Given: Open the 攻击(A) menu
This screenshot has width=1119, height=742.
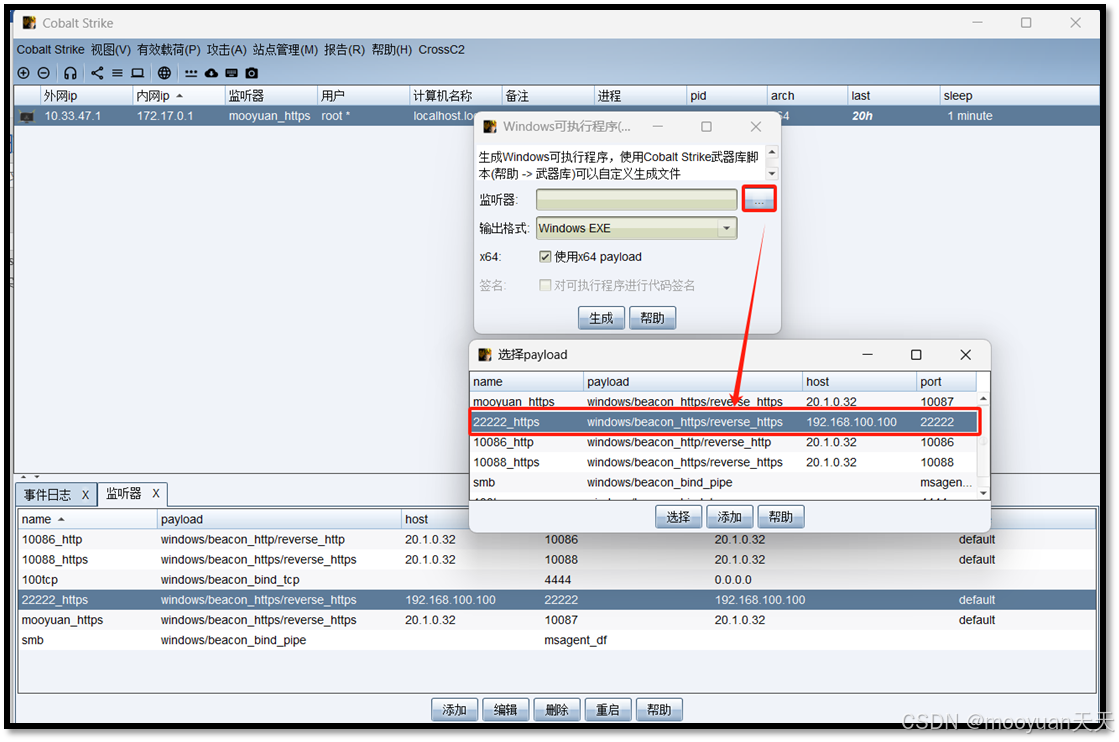Looking at the screenshot, I should (226, 49).
